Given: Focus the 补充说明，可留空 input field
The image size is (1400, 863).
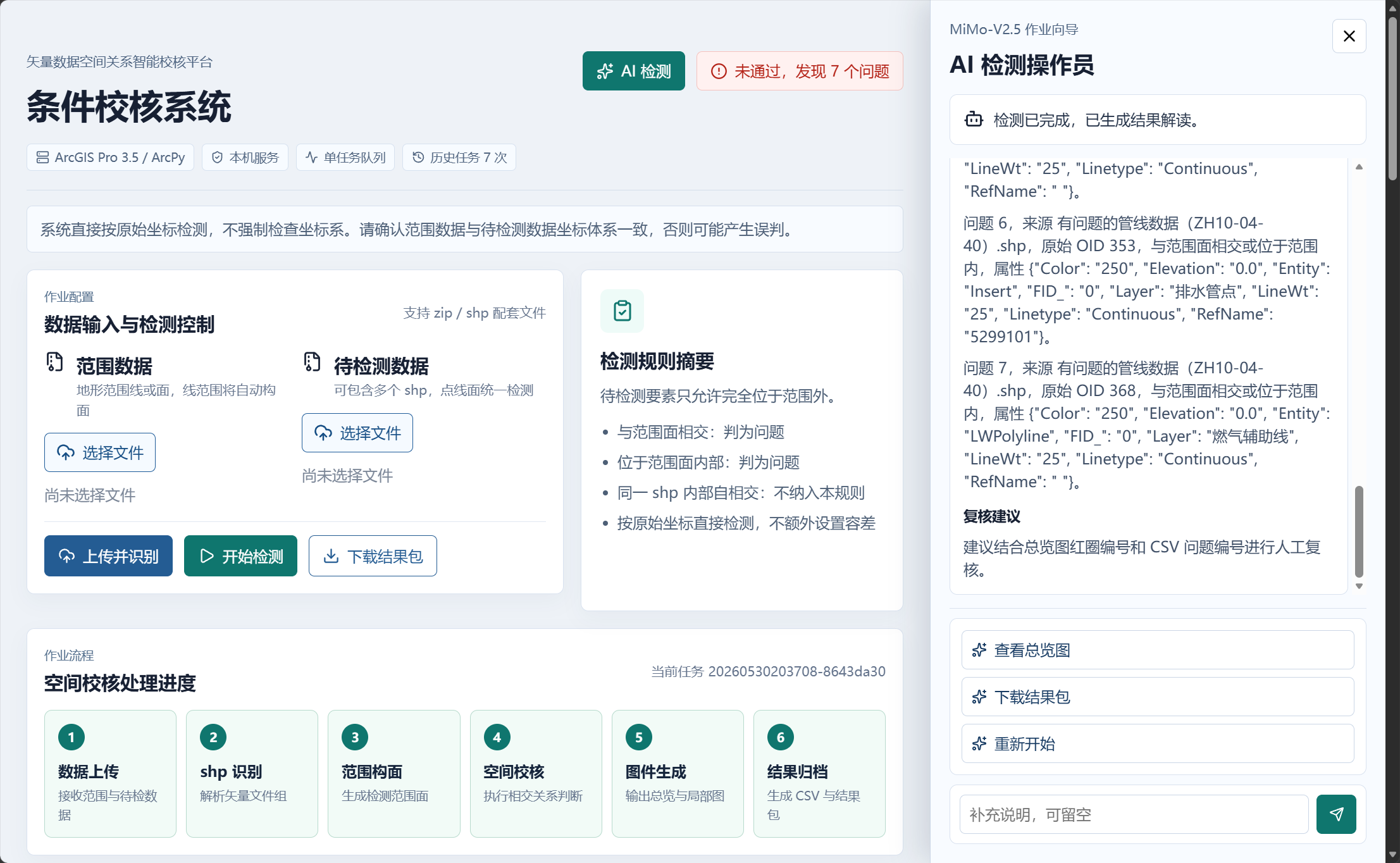Looking at the screenshot, I should click(x=1134, y=814).
